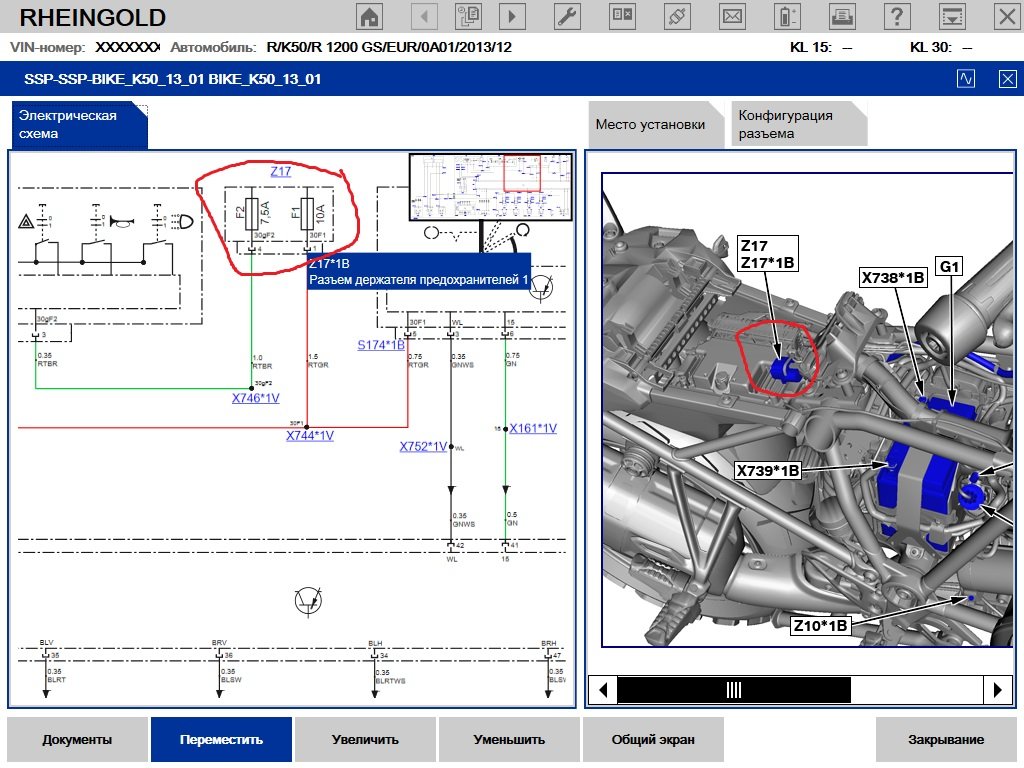
Task: Open the documents list icon in toolbar
Action: point(467,16)
